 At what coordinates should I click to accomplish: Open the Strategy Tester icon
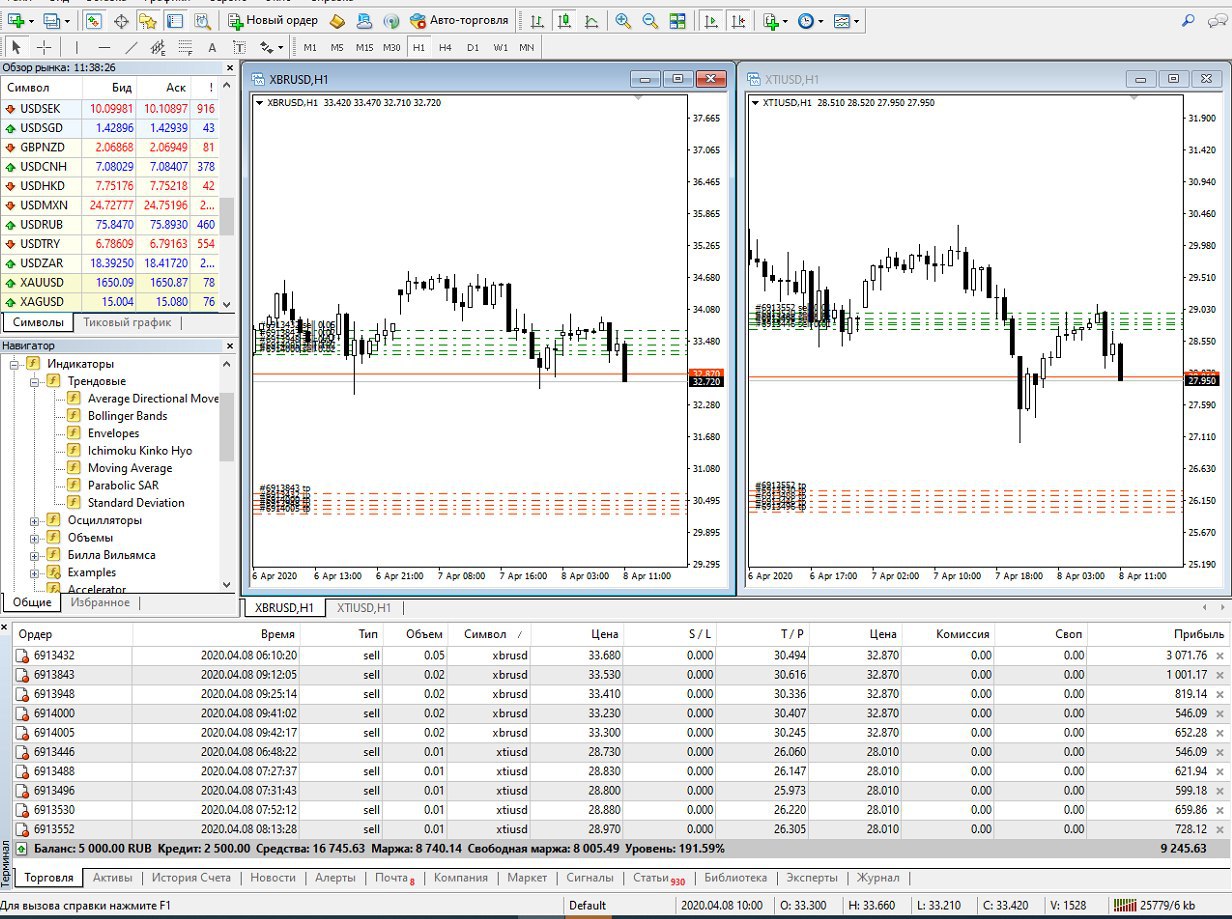[202, 20]
